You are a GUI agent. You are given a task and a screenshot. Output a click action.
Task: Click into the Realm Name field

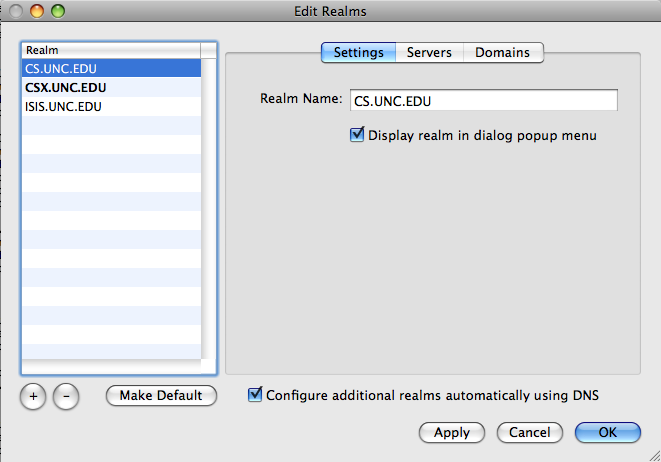[x=484, y=100]
